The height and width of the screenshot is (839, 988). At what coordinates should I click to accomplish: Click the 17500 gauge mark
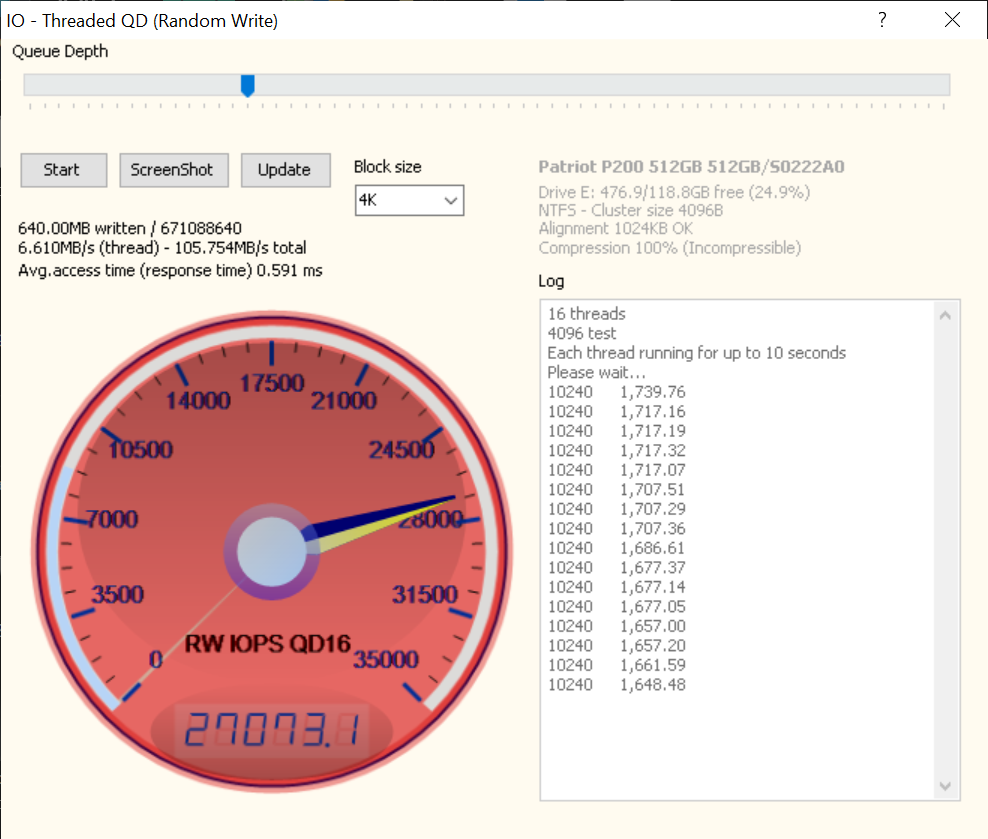tap(272, 384)
